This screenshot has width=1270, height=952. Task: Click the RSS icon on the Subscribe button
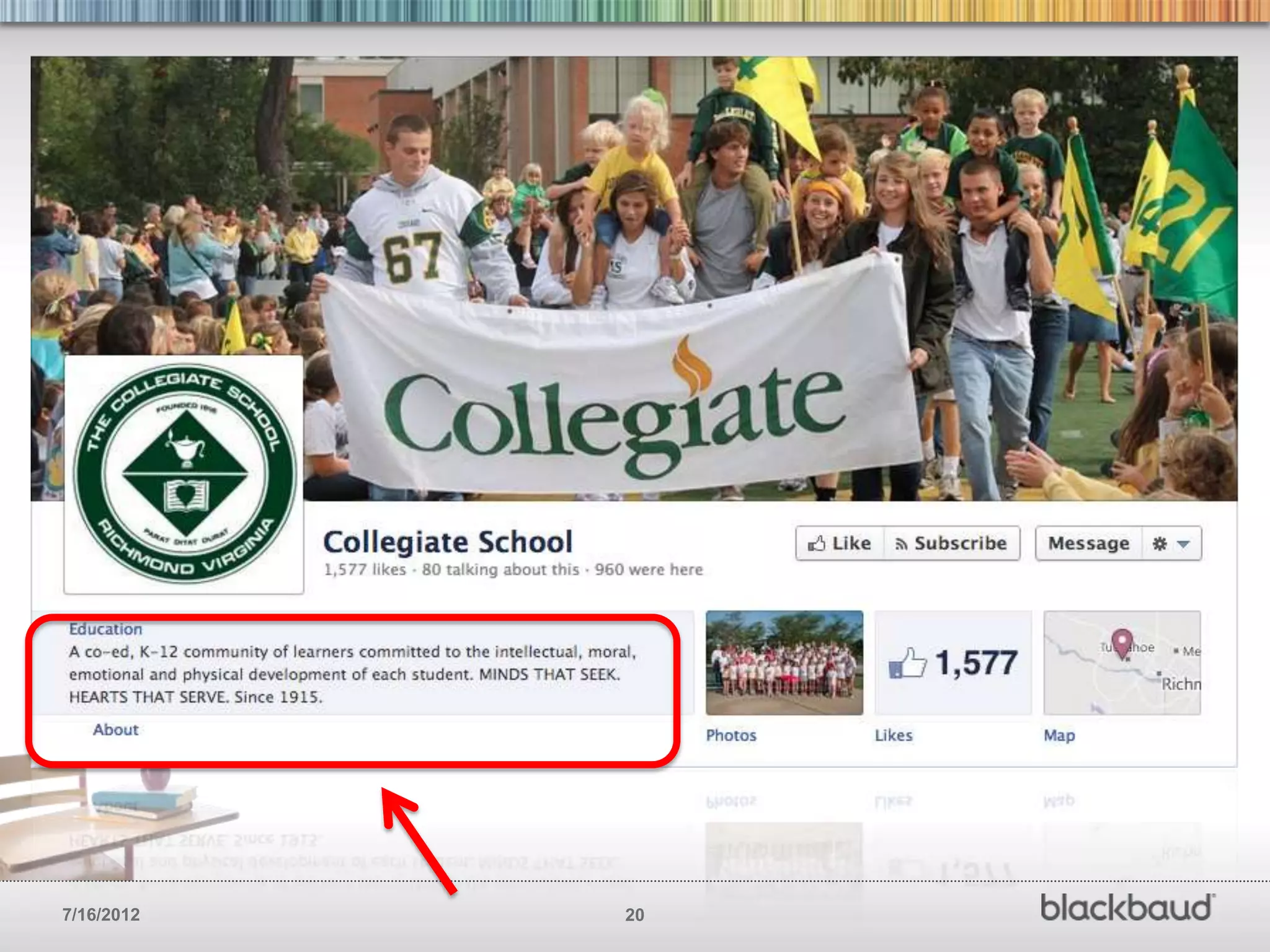click(901, 544)
